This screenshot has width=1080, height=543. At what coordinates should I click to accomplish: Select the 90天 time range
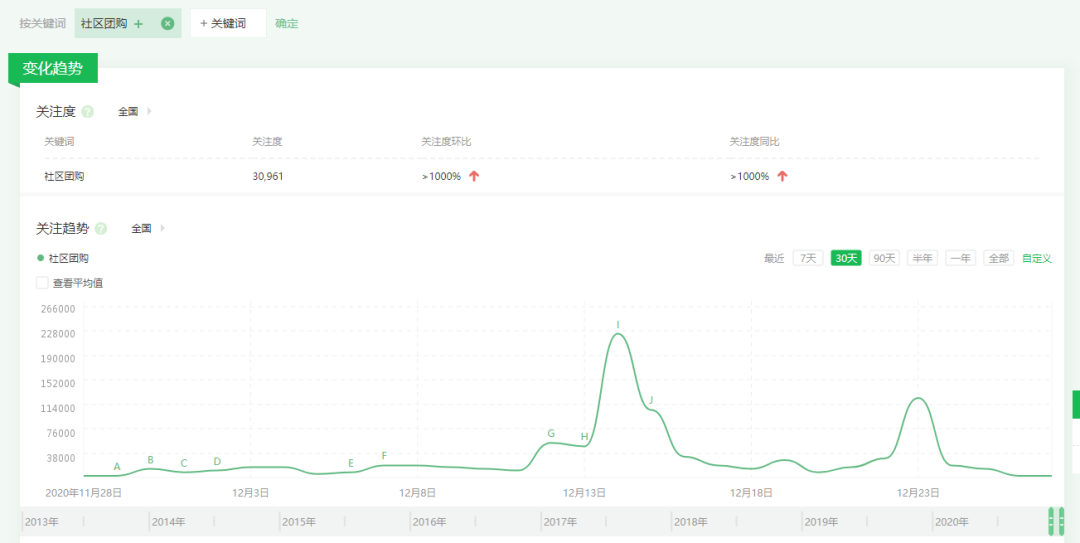click(884, 258)
